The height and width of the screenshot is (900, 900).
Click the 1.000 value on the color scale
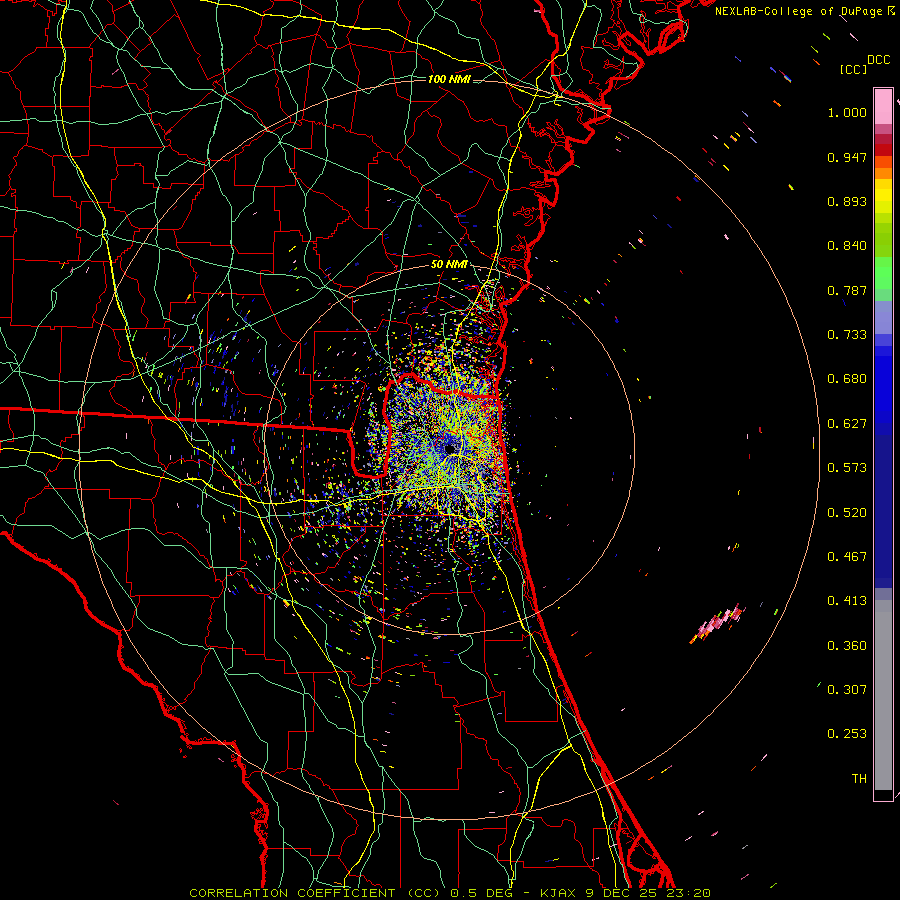pyautogui.click(x=847, y=112)
